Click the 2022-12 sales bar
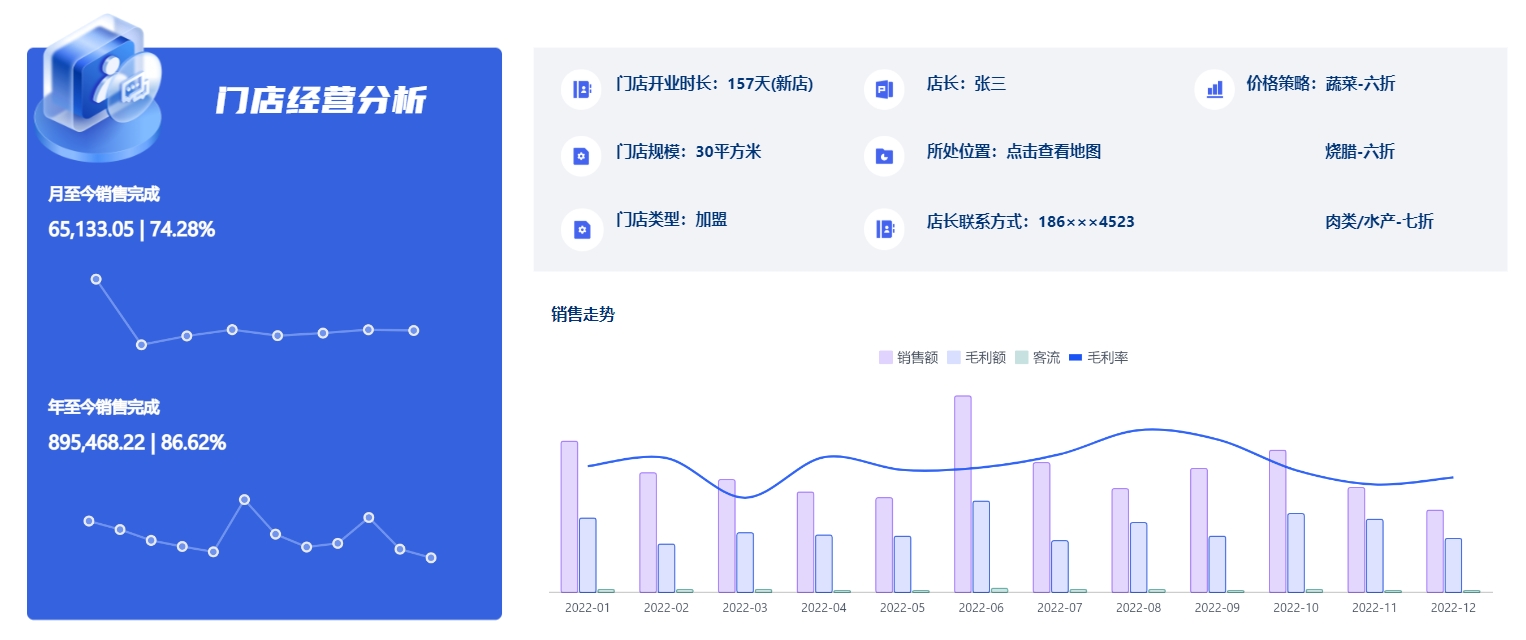The image size is (1526, 640). coord(1435,551)
